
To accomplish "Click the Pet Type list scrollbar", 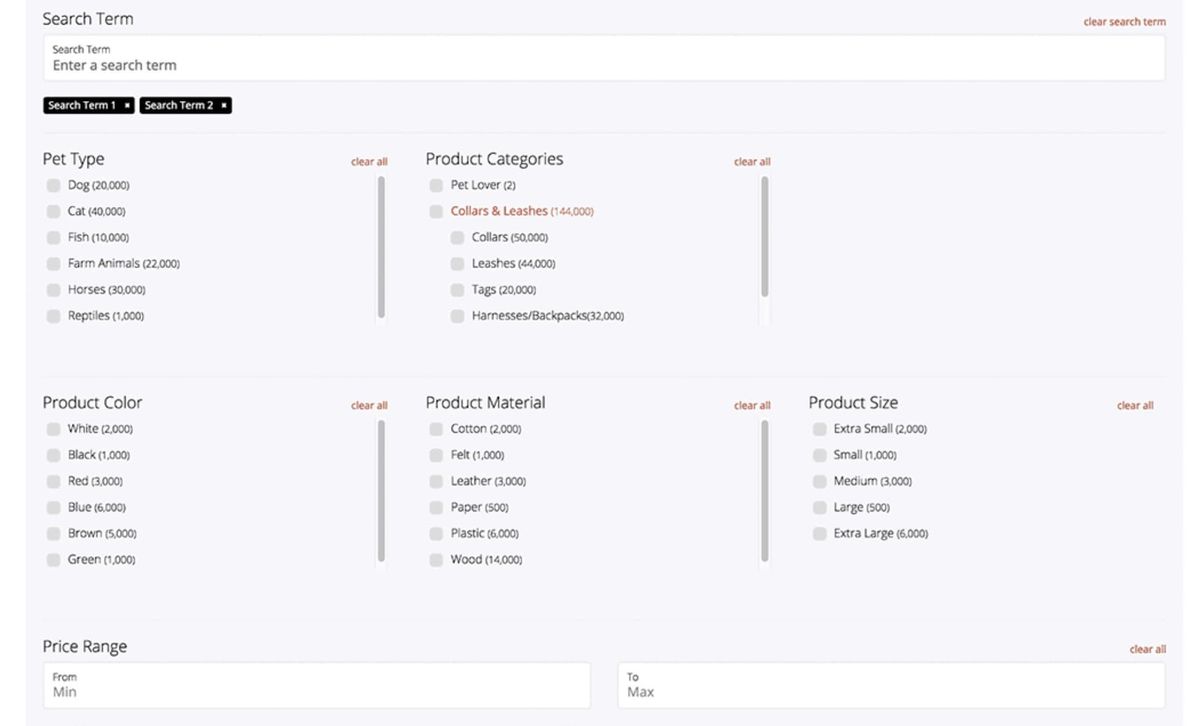I will tap(382, 247).
